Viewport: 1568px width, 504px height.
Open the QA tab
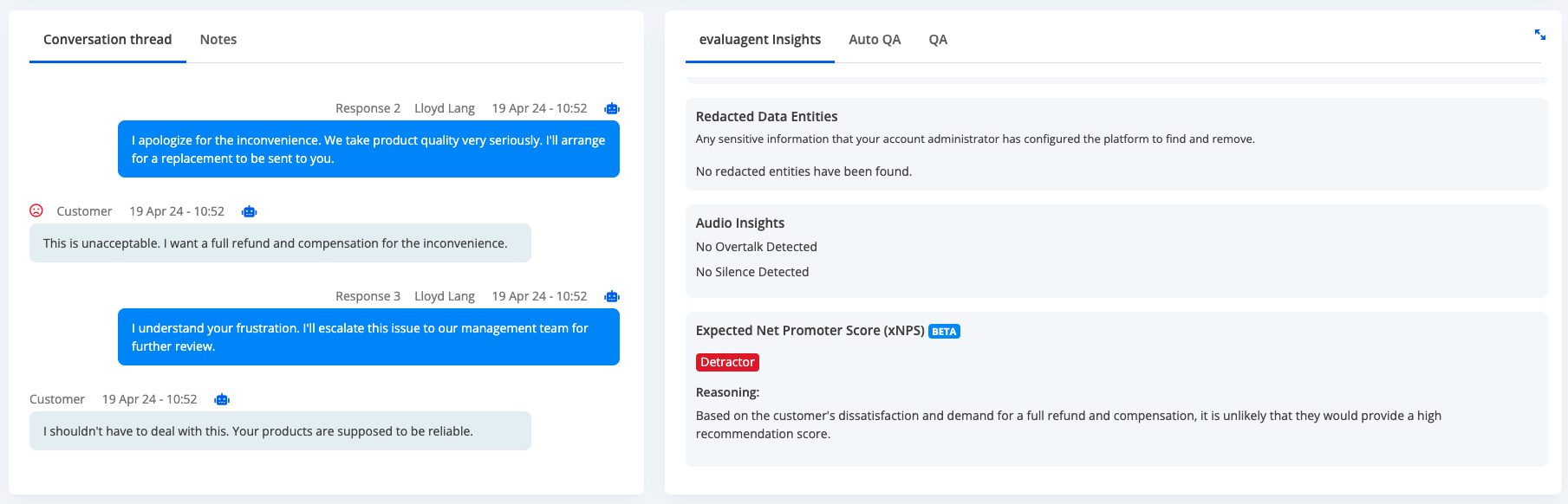(938, 40)
